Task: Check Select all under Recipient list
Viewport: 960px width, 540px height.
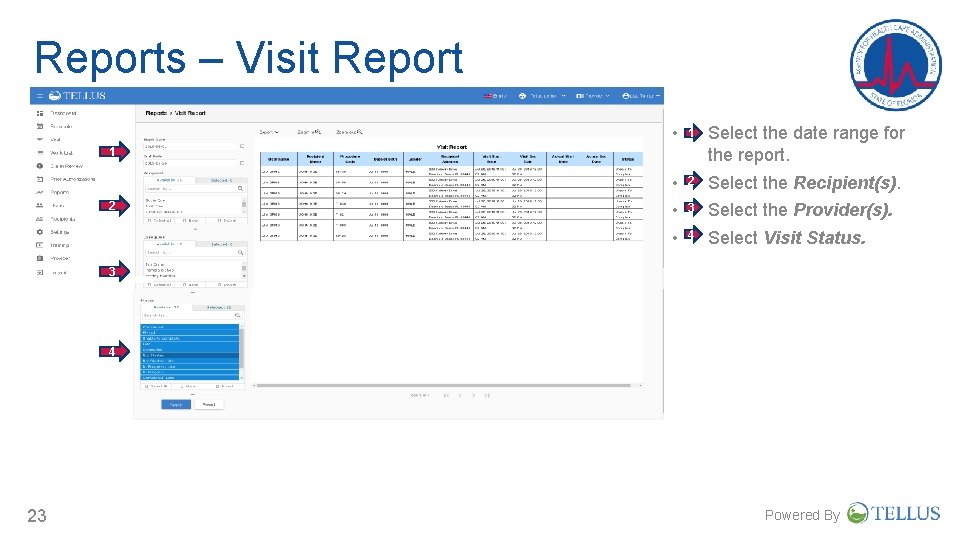Action: tap(159, 220)
